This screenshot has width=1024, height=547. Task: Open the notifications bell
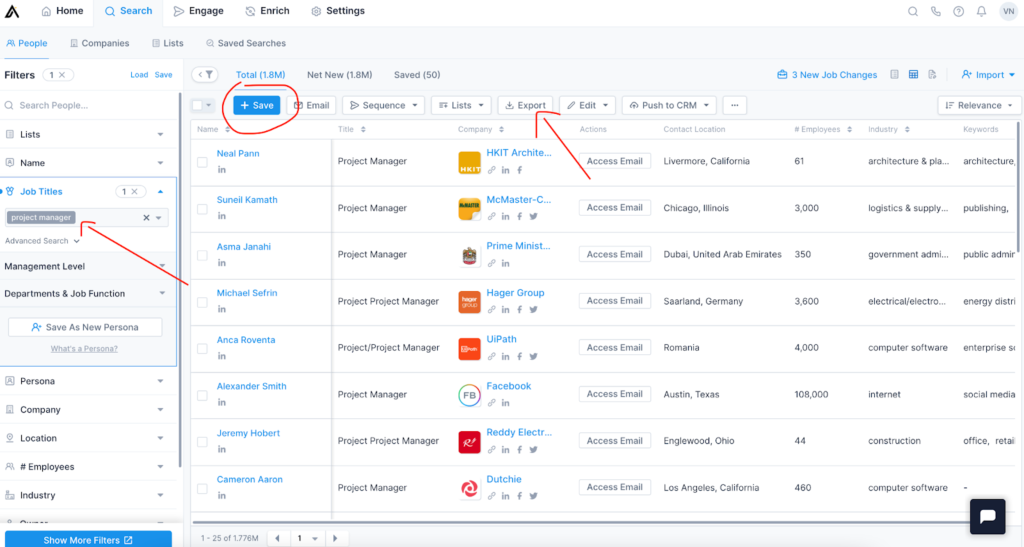981,11
